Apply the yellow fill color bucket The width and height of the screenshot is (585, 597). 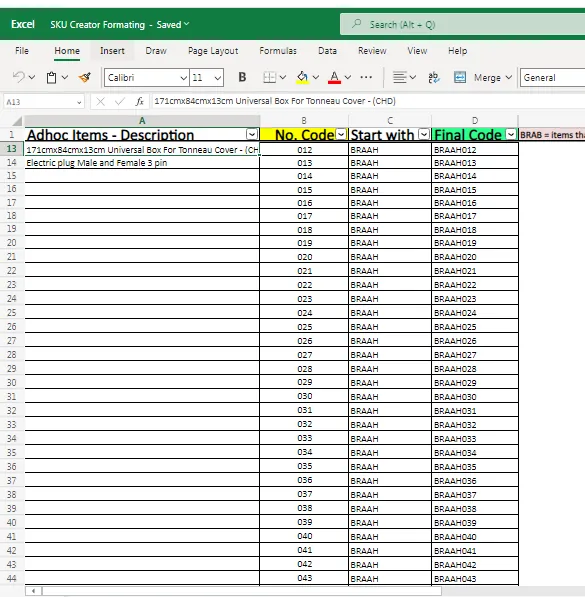(302, 78)
